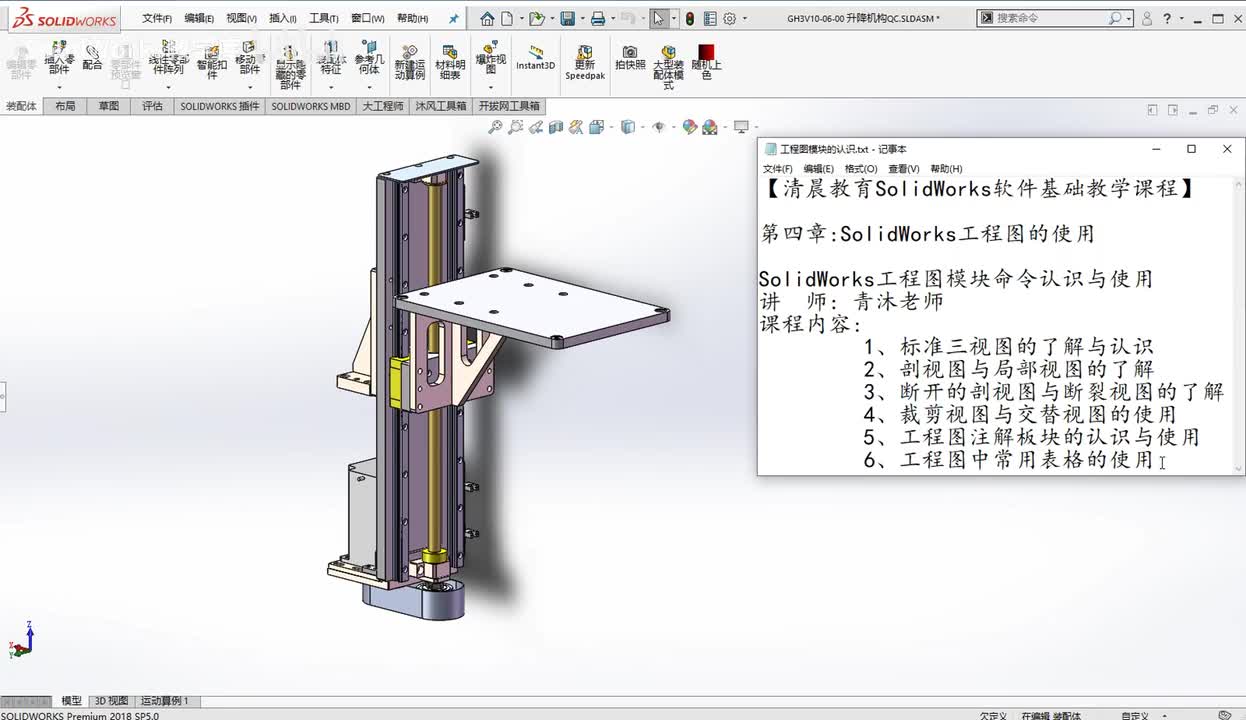
Task: Select Move Component (移动零部件) tool
Action: click(x=248, y=57)
